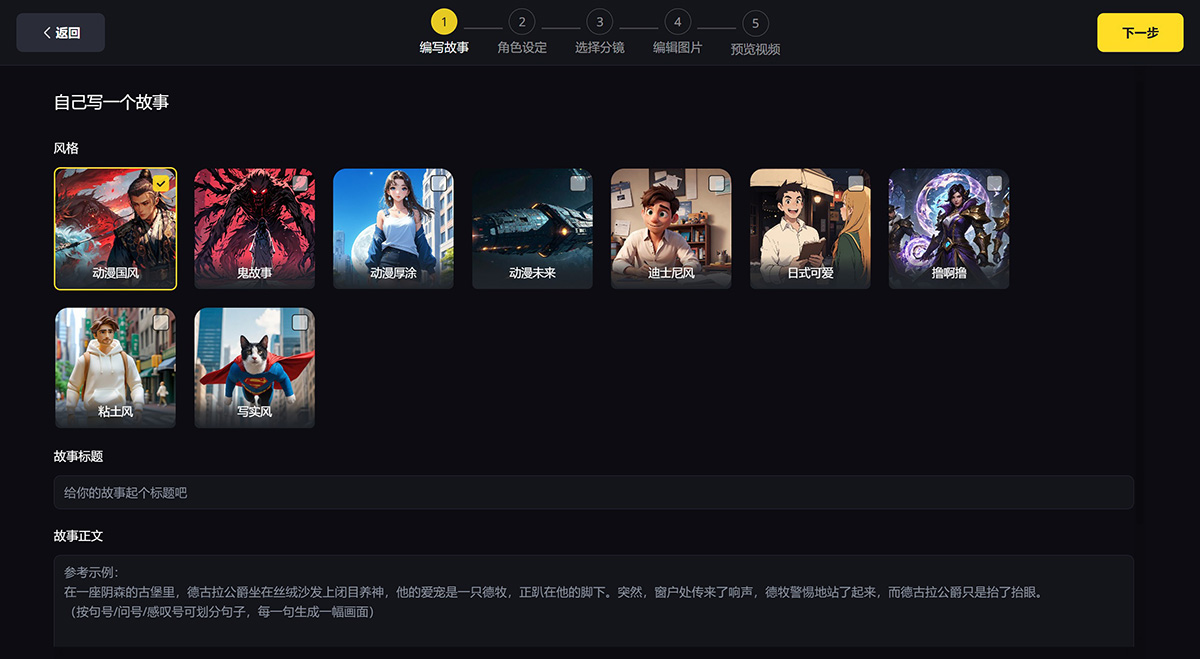Open step 2 角色设定
This screenshot has height=659, width=1200.
(x=521, y=20)
